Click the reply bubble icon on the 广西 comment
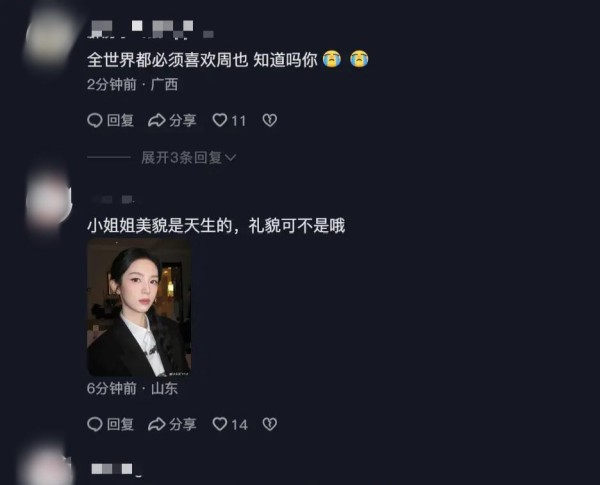This screenshot has width=600, height=485. click(95, 120)
